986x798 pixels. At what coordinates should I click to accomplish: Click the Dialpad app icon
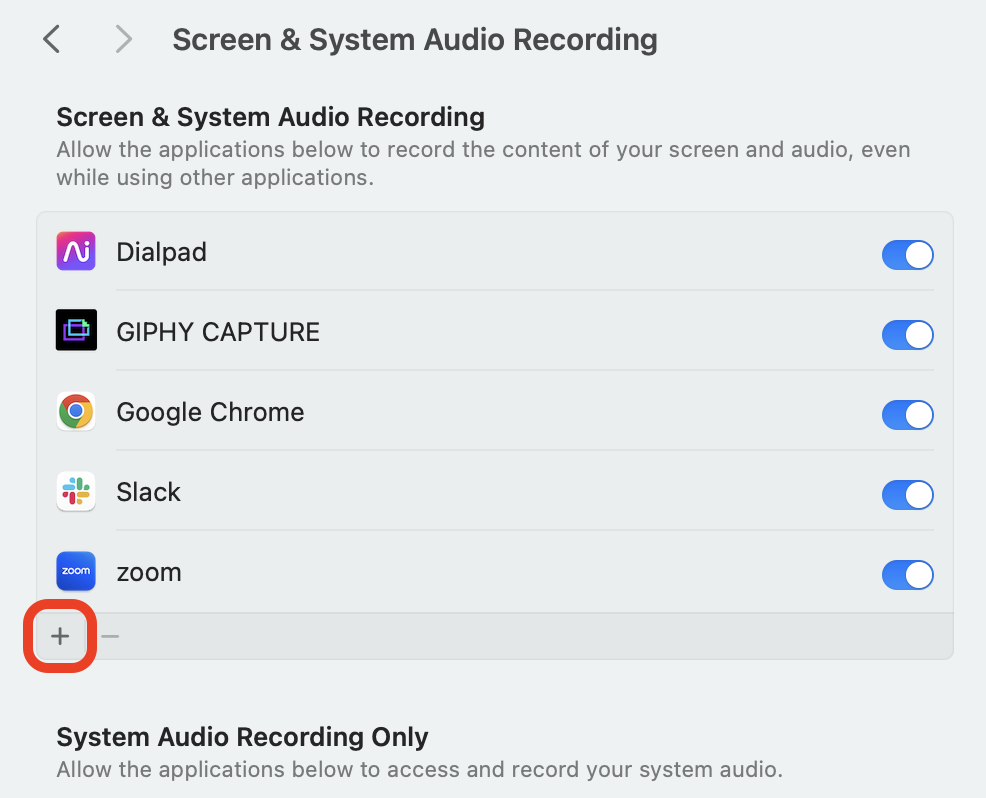point(76,251)
